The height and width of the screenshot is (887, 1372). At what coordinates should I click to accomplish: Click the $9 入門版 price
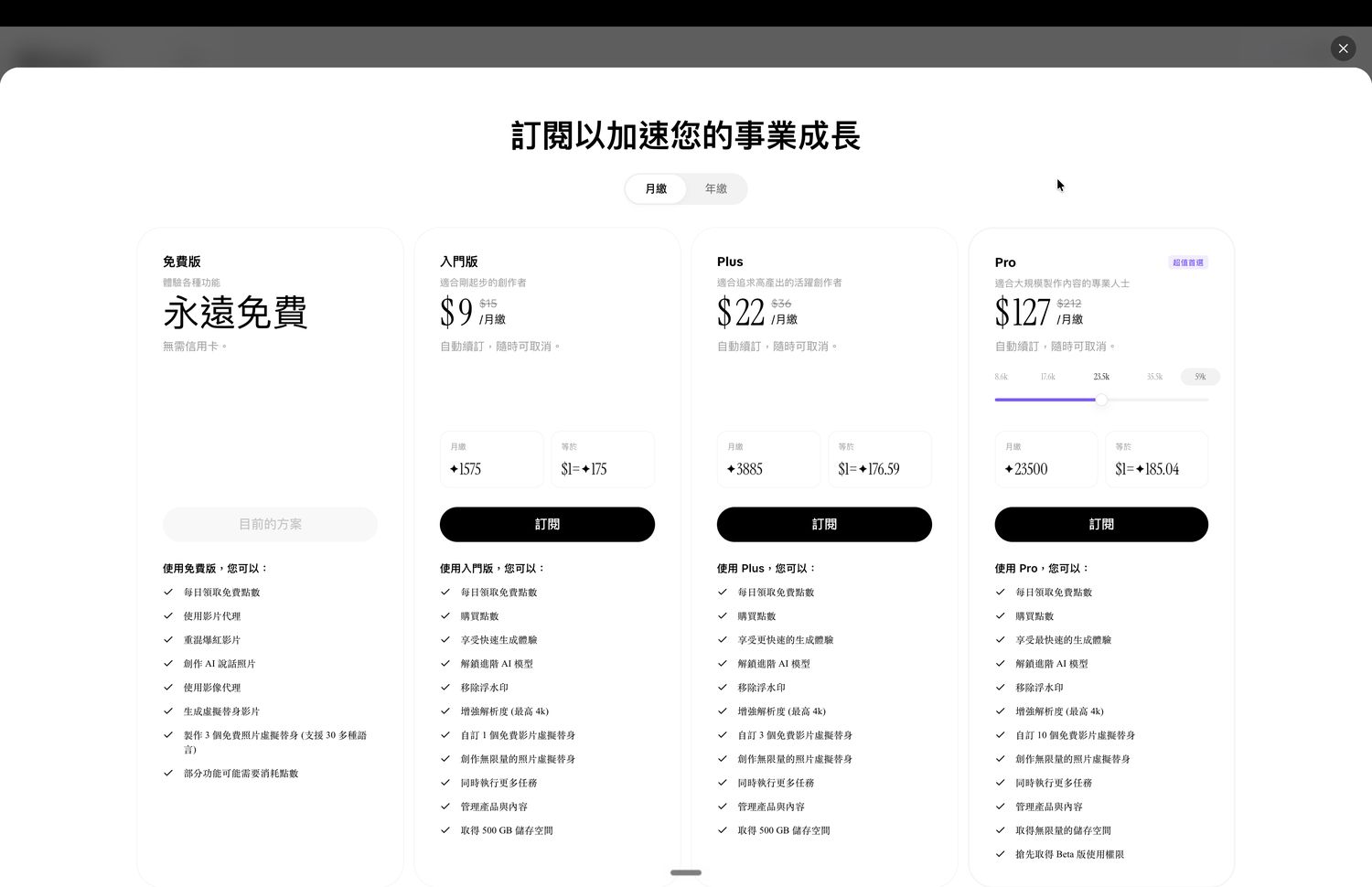click(x=456, y=313)
